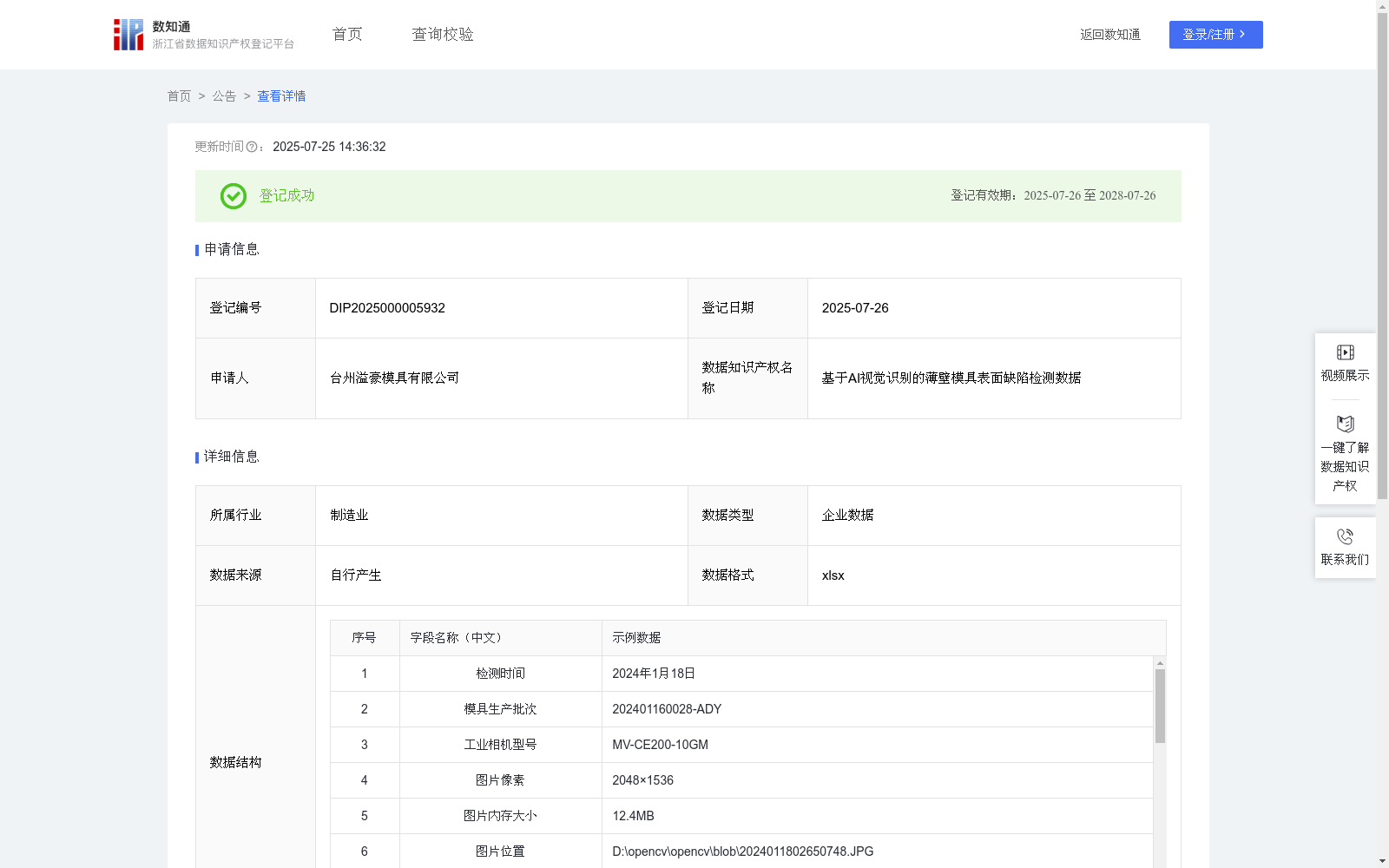The height and width of the screenshot is (868, 1389).
Task: Click the JPG file path sample value
Action: 742,852
